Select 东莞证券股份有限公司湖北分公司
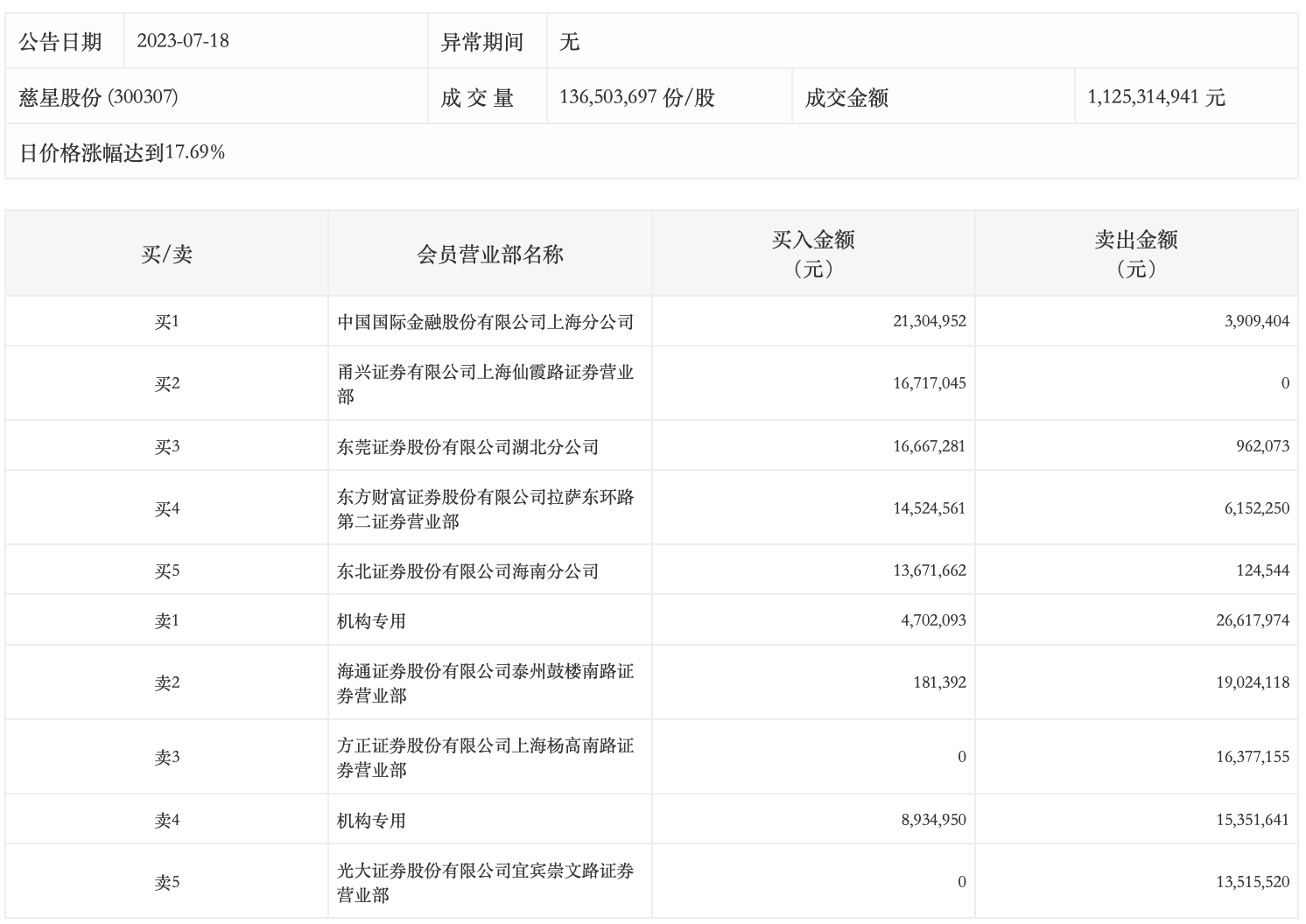Viewport: 1306px width, 924px height. click(x=467, y=447)
